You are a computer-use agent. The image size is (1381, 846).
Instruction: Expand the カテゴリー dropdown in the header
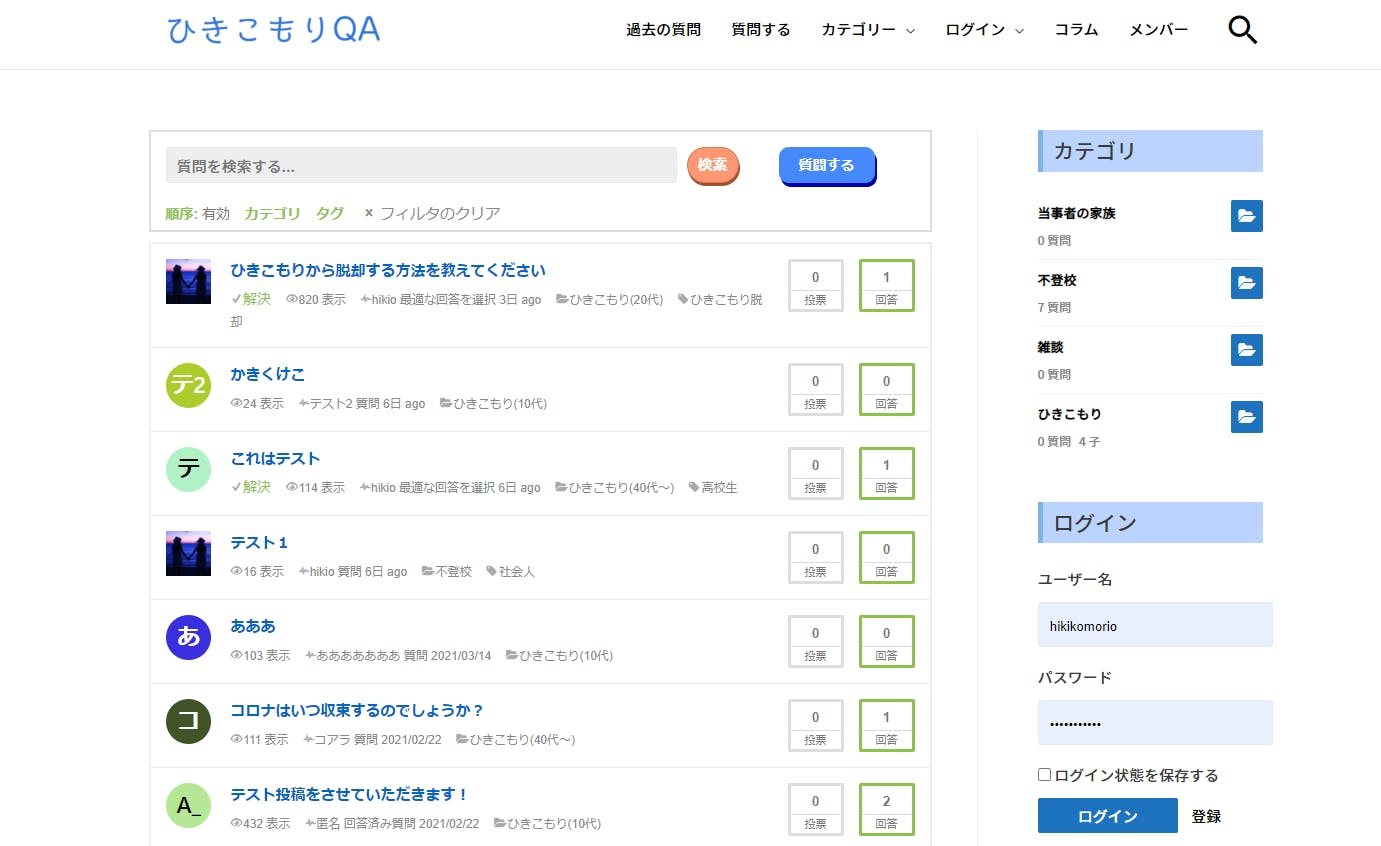click(x=867, y=30)
